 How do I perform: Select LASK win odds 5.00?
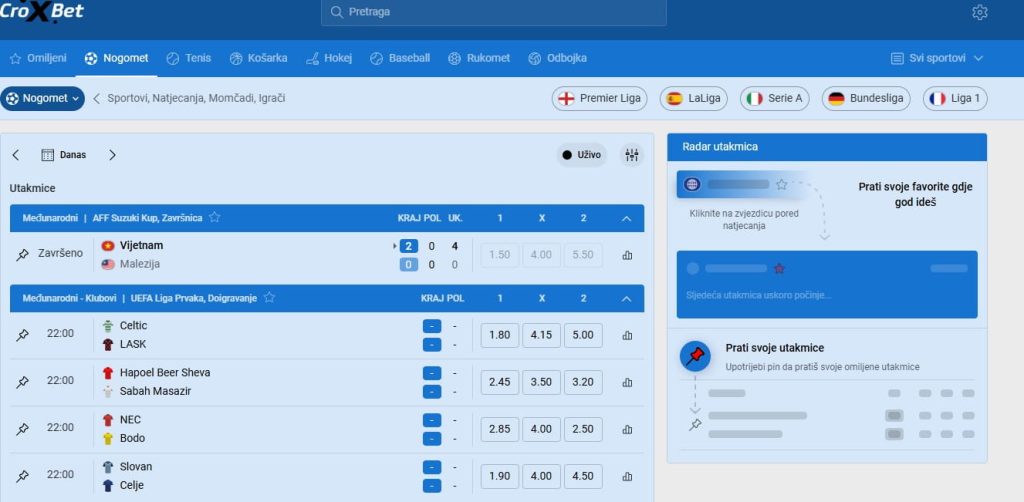pos(583,336)
